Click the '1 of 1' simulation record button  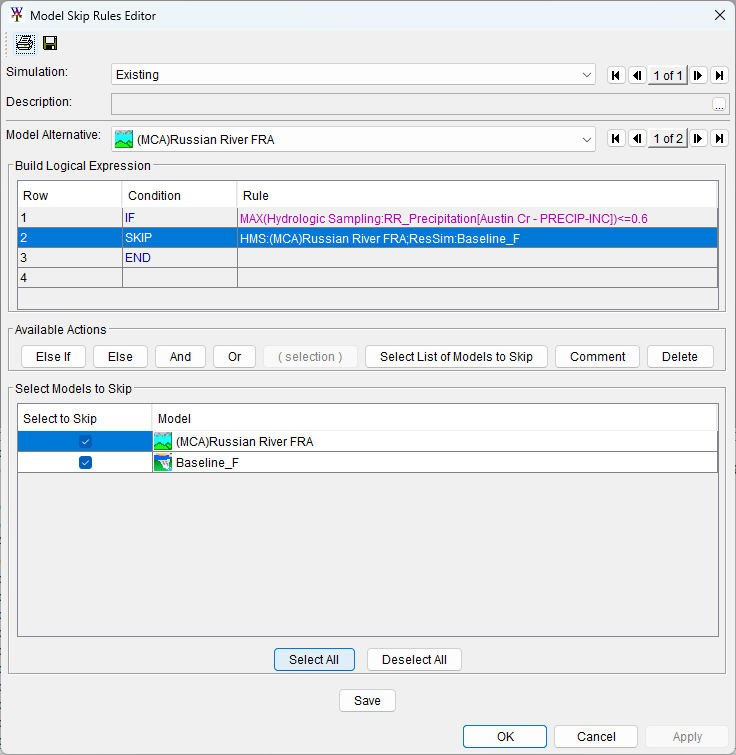(668, 75)
